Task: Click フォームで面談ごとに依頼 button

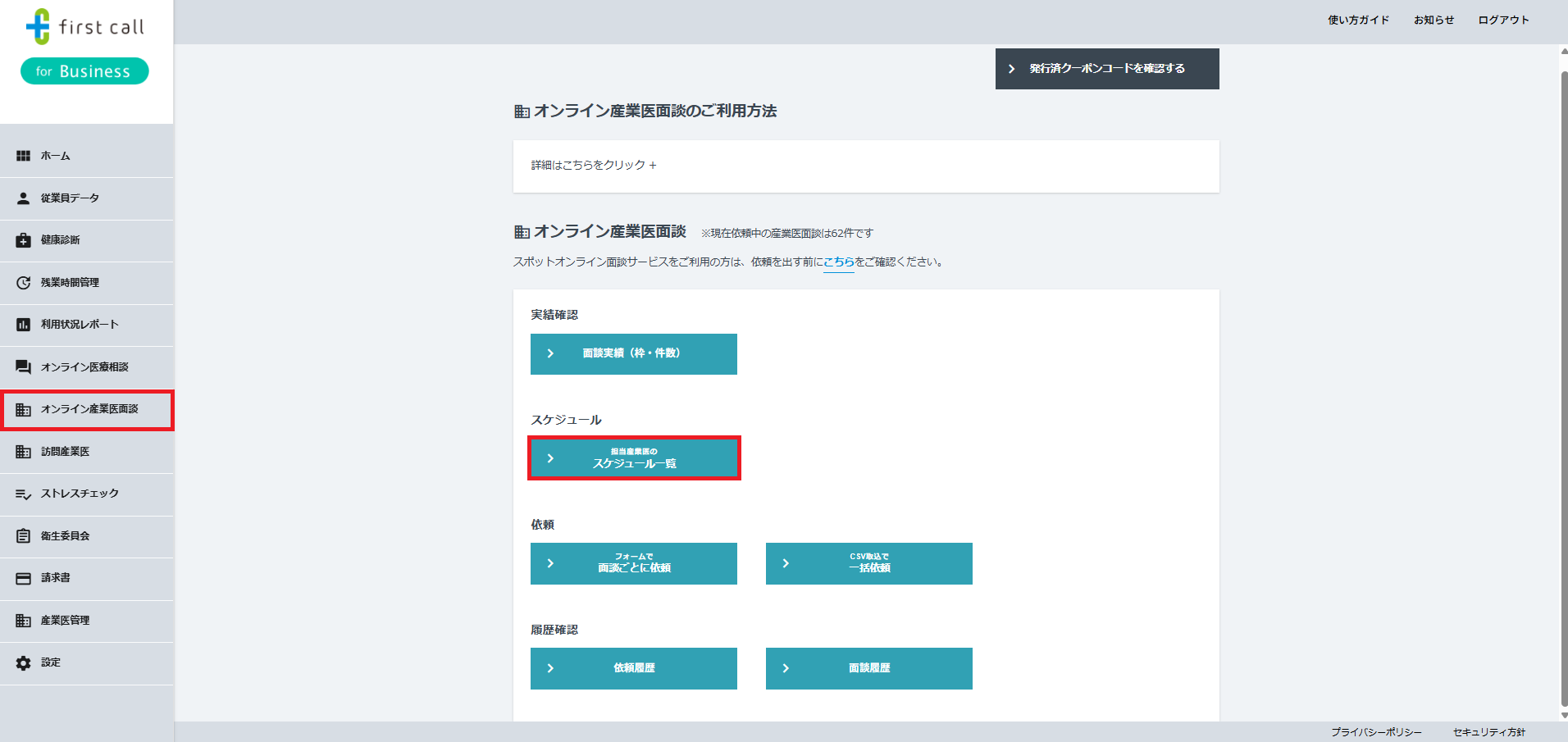Action: point(634,563)
